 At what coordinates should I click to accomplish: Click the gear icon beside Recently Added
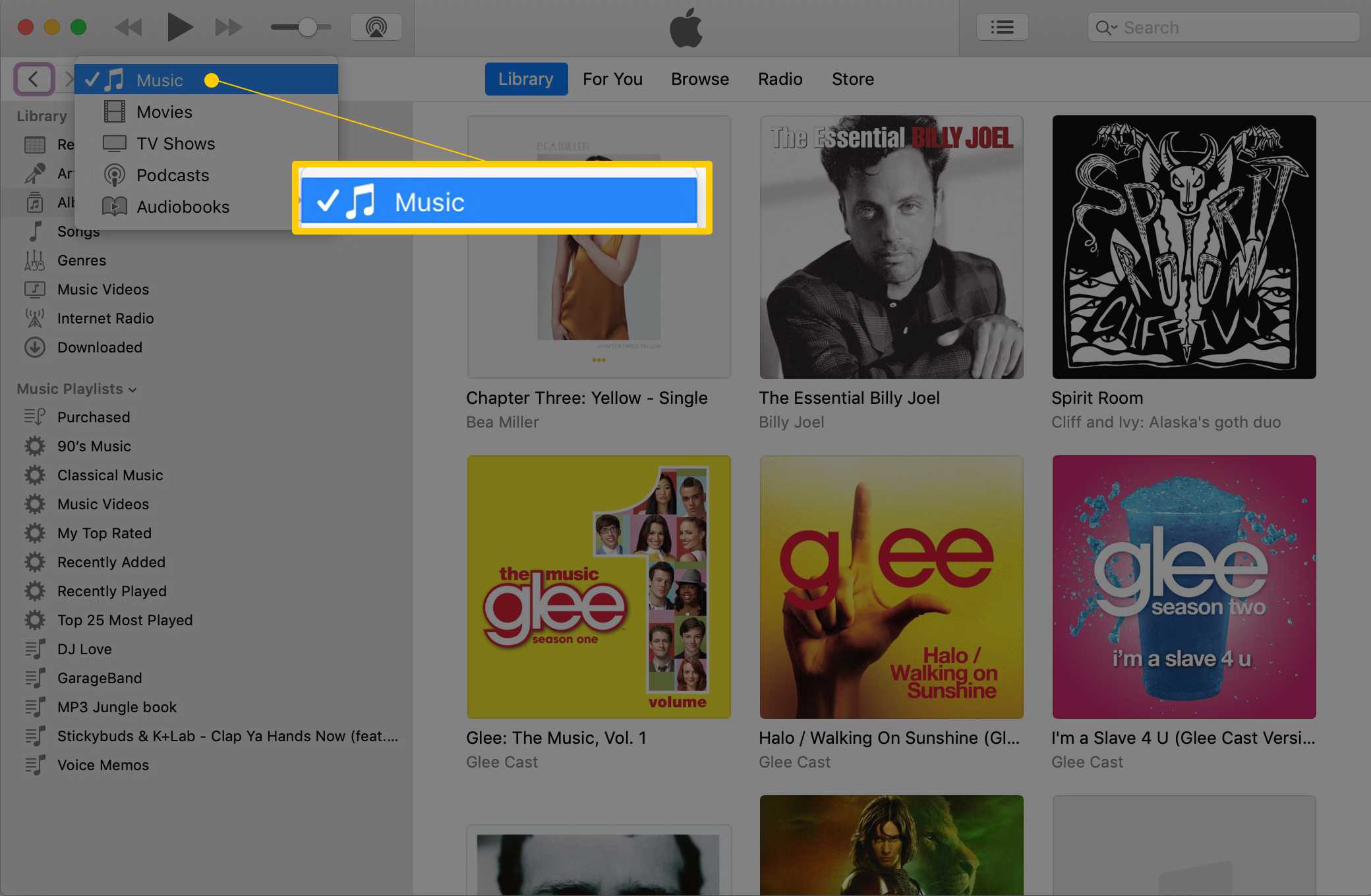pos(35,562)
